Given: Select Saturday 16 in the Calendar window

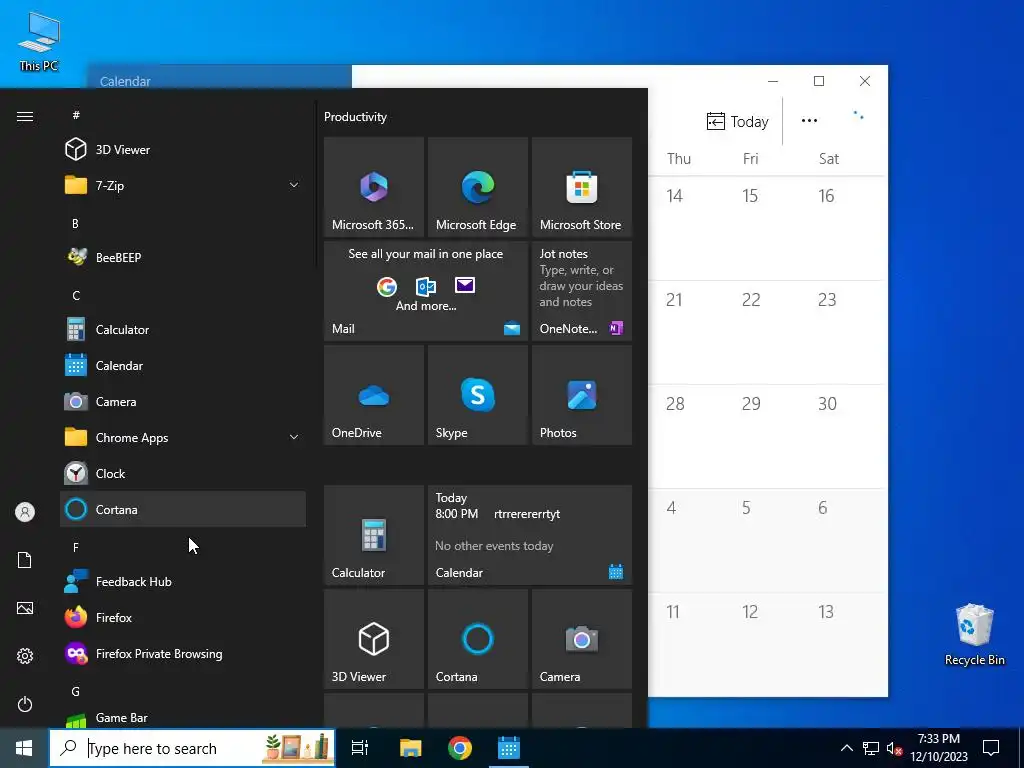Looking at the screenshot, I should pyautogui.click(x=846, y=228).
